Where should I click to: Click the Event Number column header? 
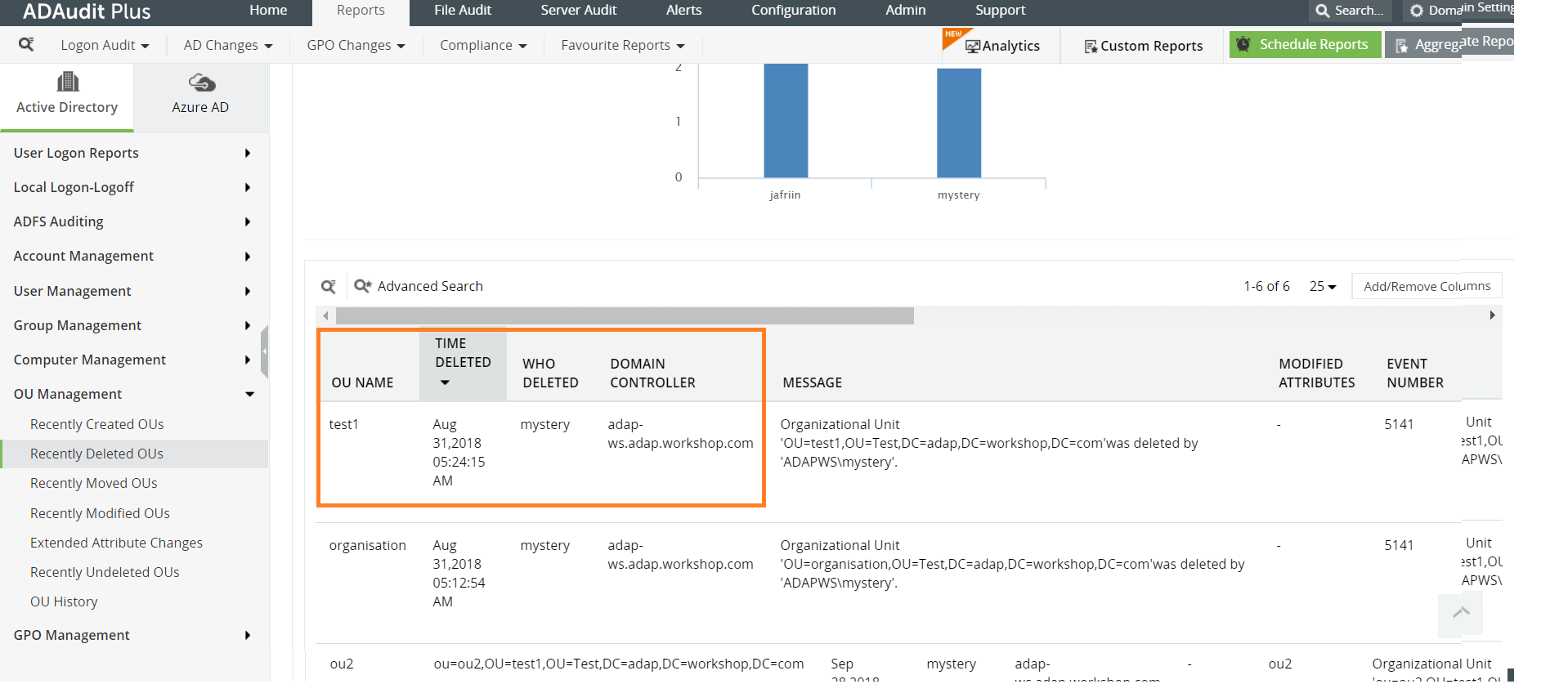point(1415,373)
